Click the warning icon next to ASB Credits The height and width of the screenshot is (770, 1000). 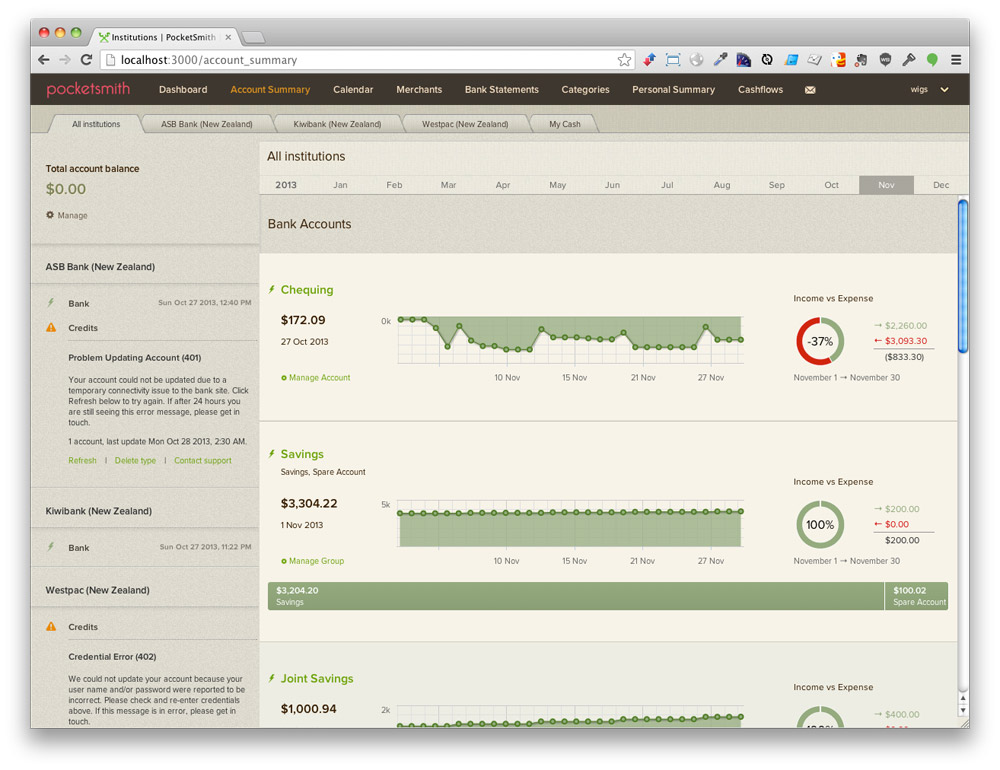pos(51,328)
